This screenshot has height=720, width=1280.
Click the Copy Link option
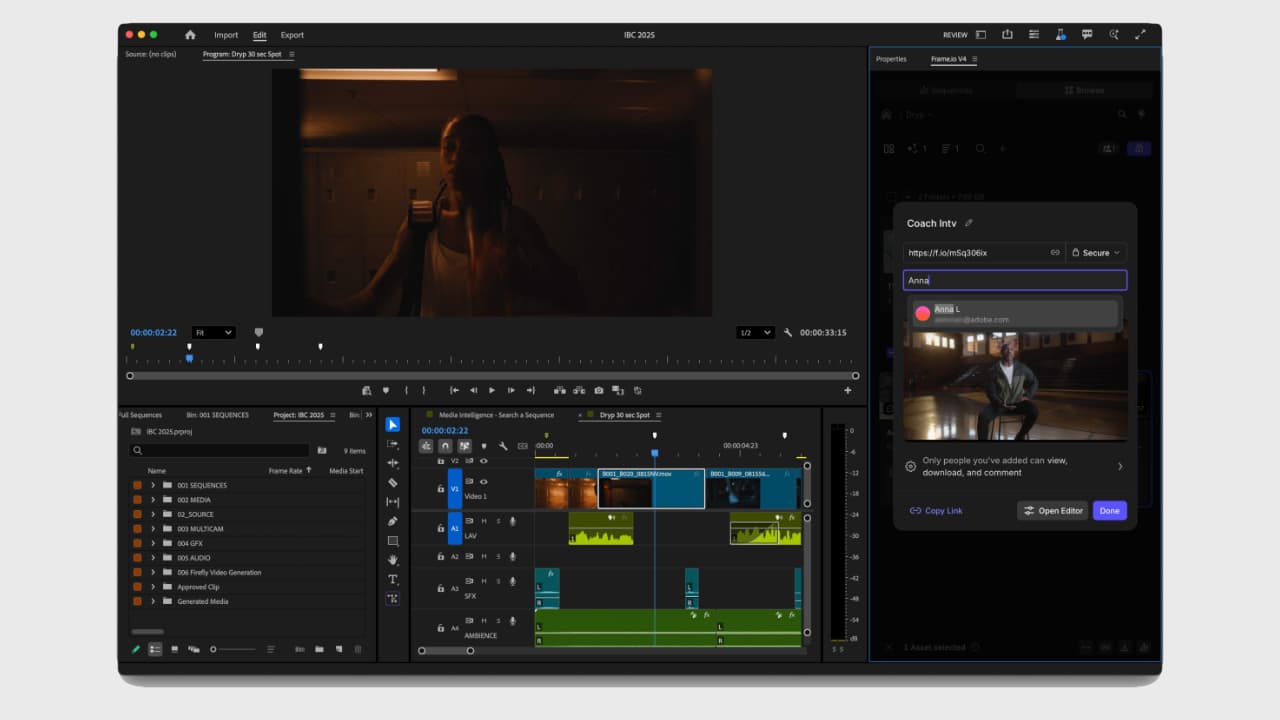[x=935, y=510]
